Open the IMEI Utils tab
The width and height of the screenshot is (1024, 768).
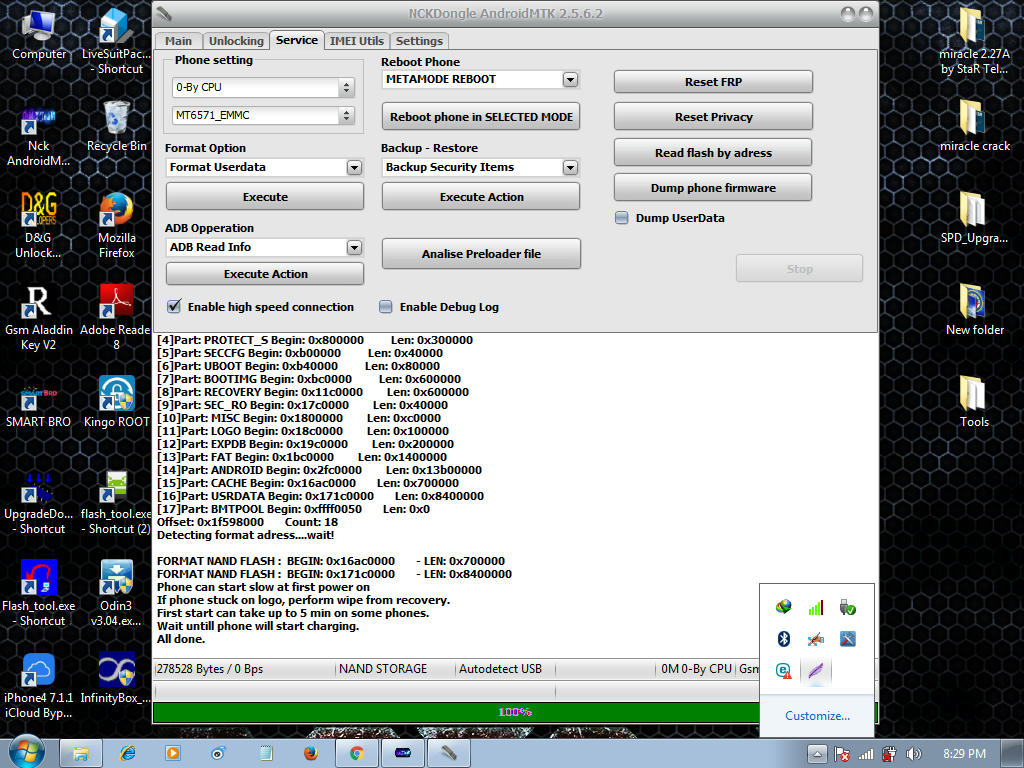pyautogui.click(x=357, y=40)
